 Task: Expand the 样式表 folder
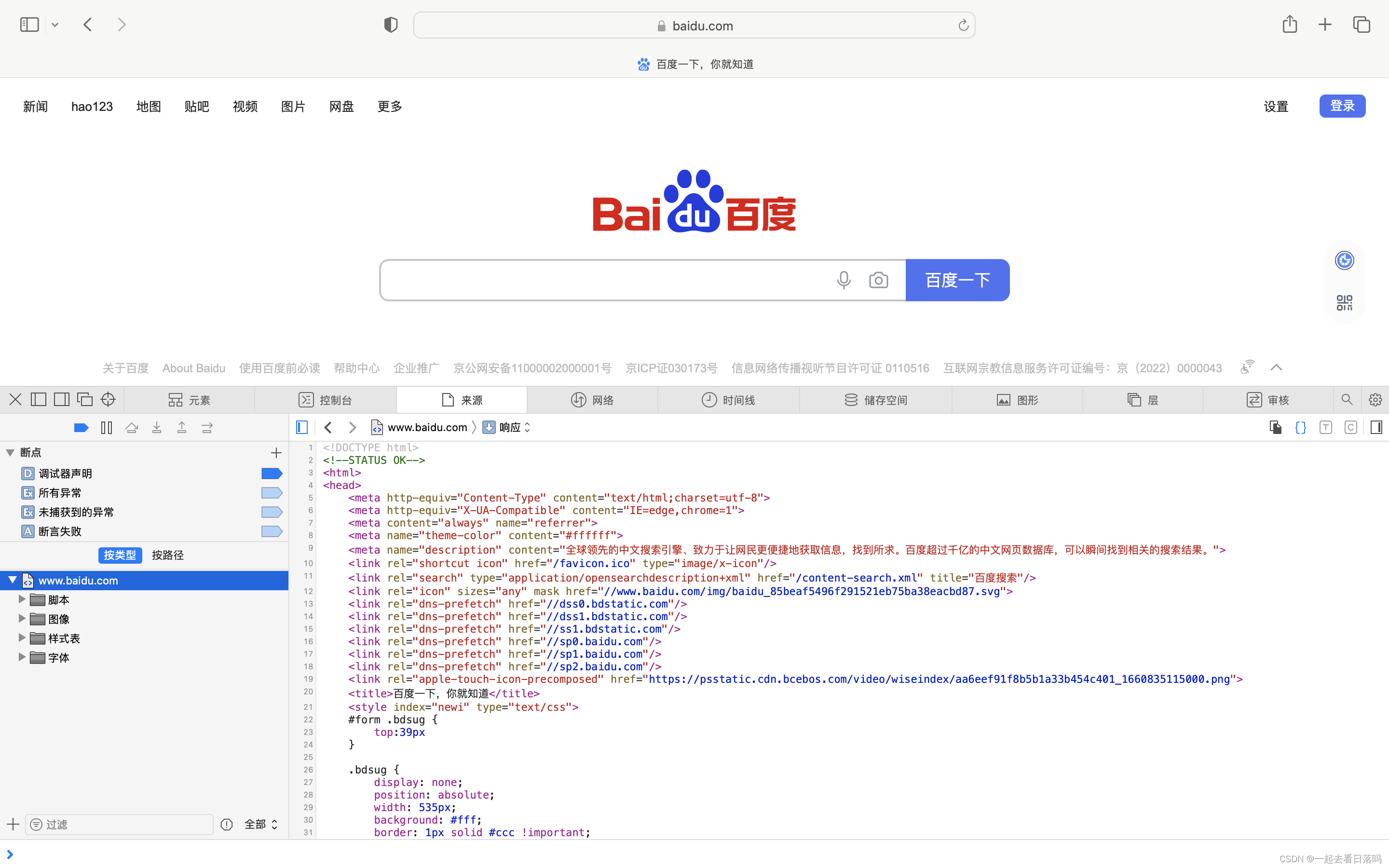coord(22,638)
